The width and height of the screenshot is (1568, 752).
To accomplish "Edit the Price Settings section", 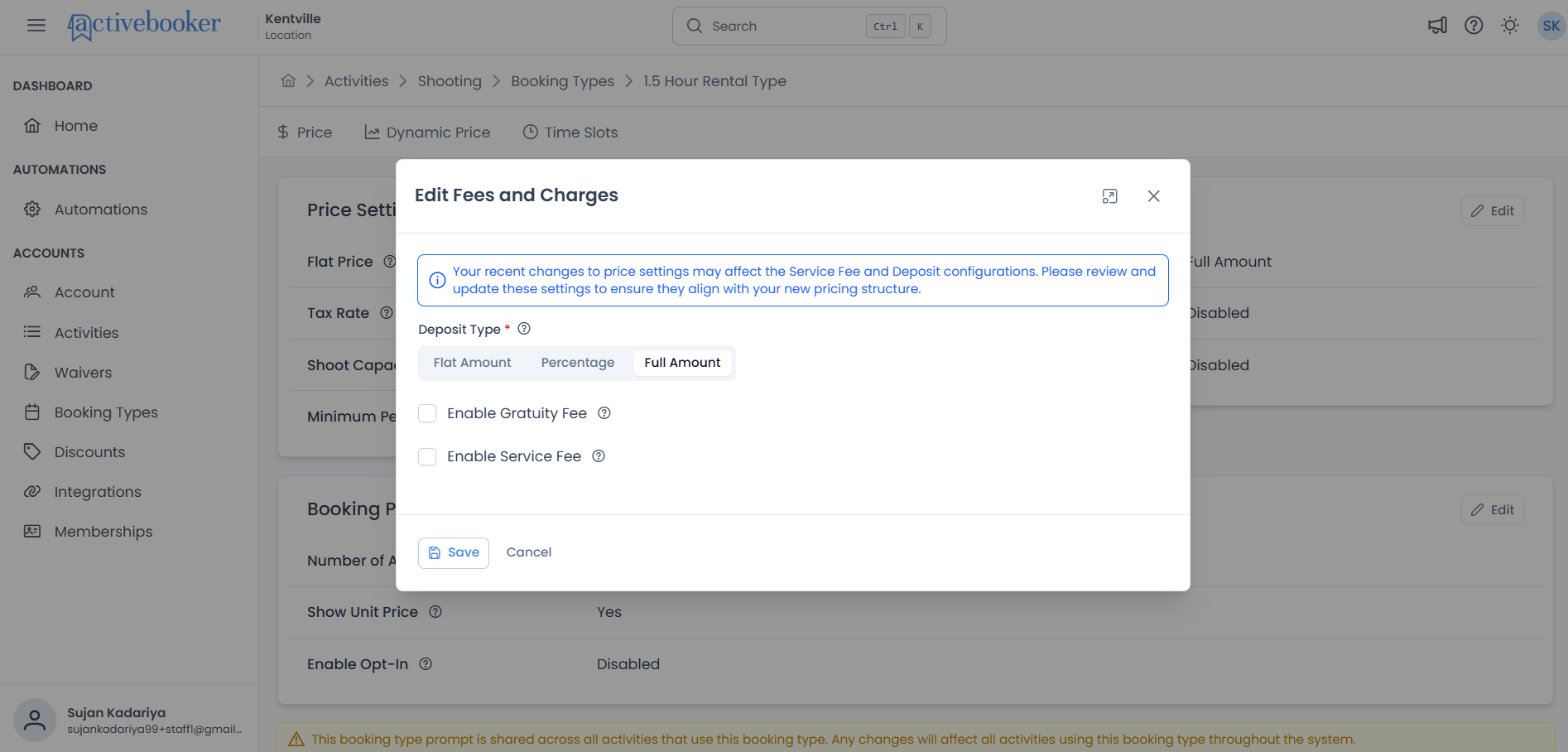I will [1492, 211].
